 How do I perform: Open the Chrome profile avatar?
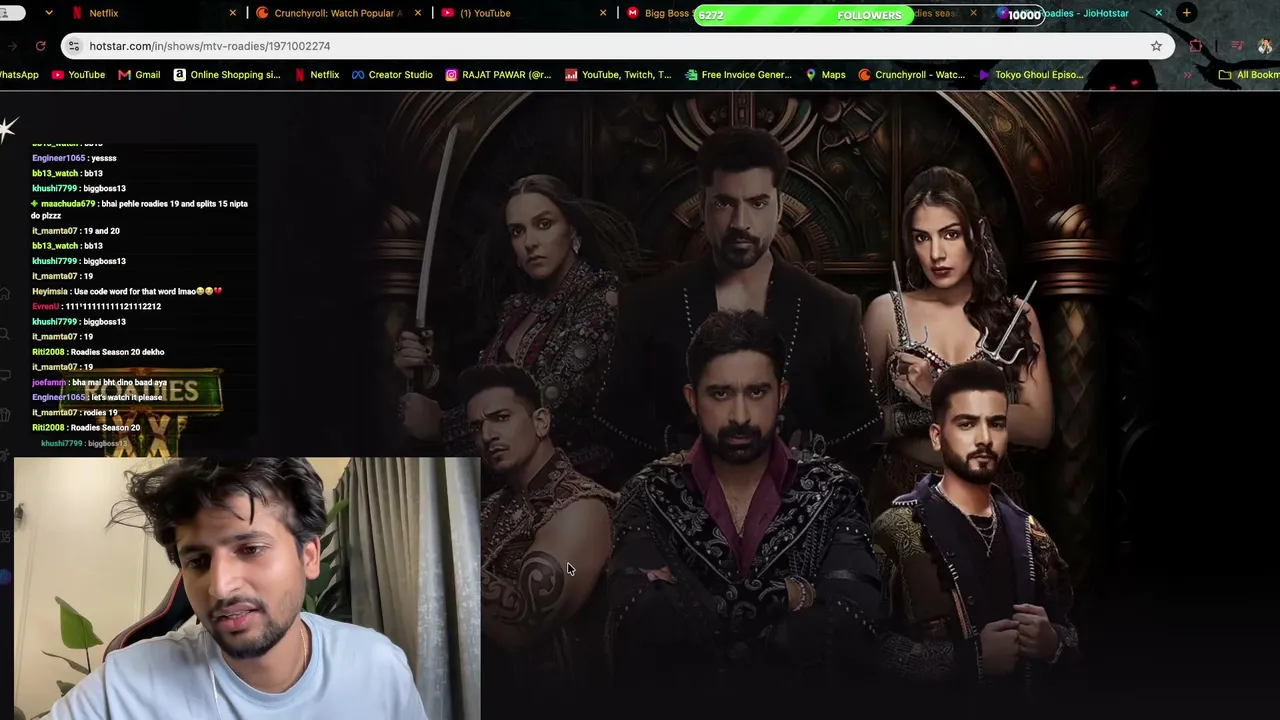pos(1265,46)
